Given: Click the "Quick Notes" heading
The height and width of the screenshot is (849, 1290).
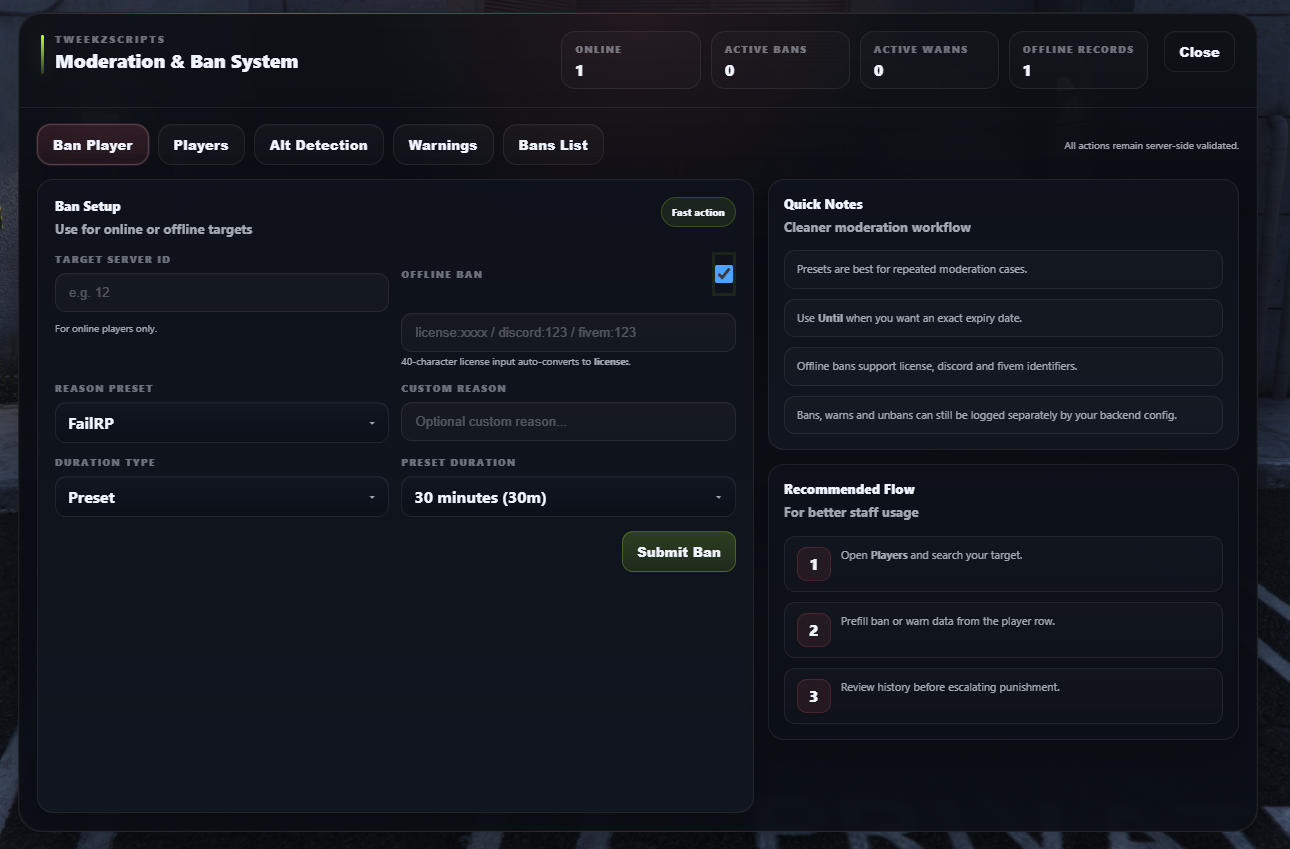Looking at the screenshot, I should click(x=823, y=204).
